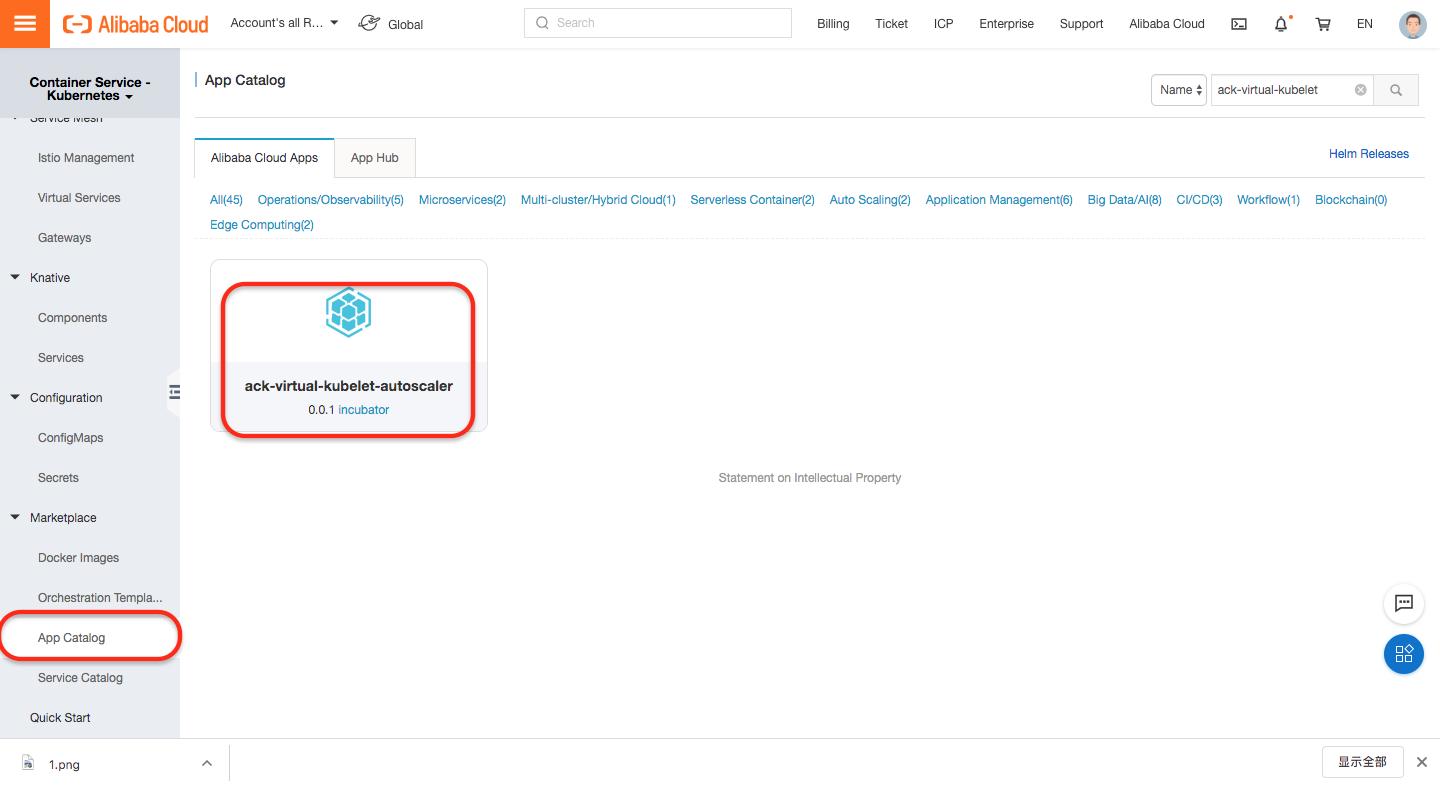Filter by Blockchain(0)

[1351, 200]
